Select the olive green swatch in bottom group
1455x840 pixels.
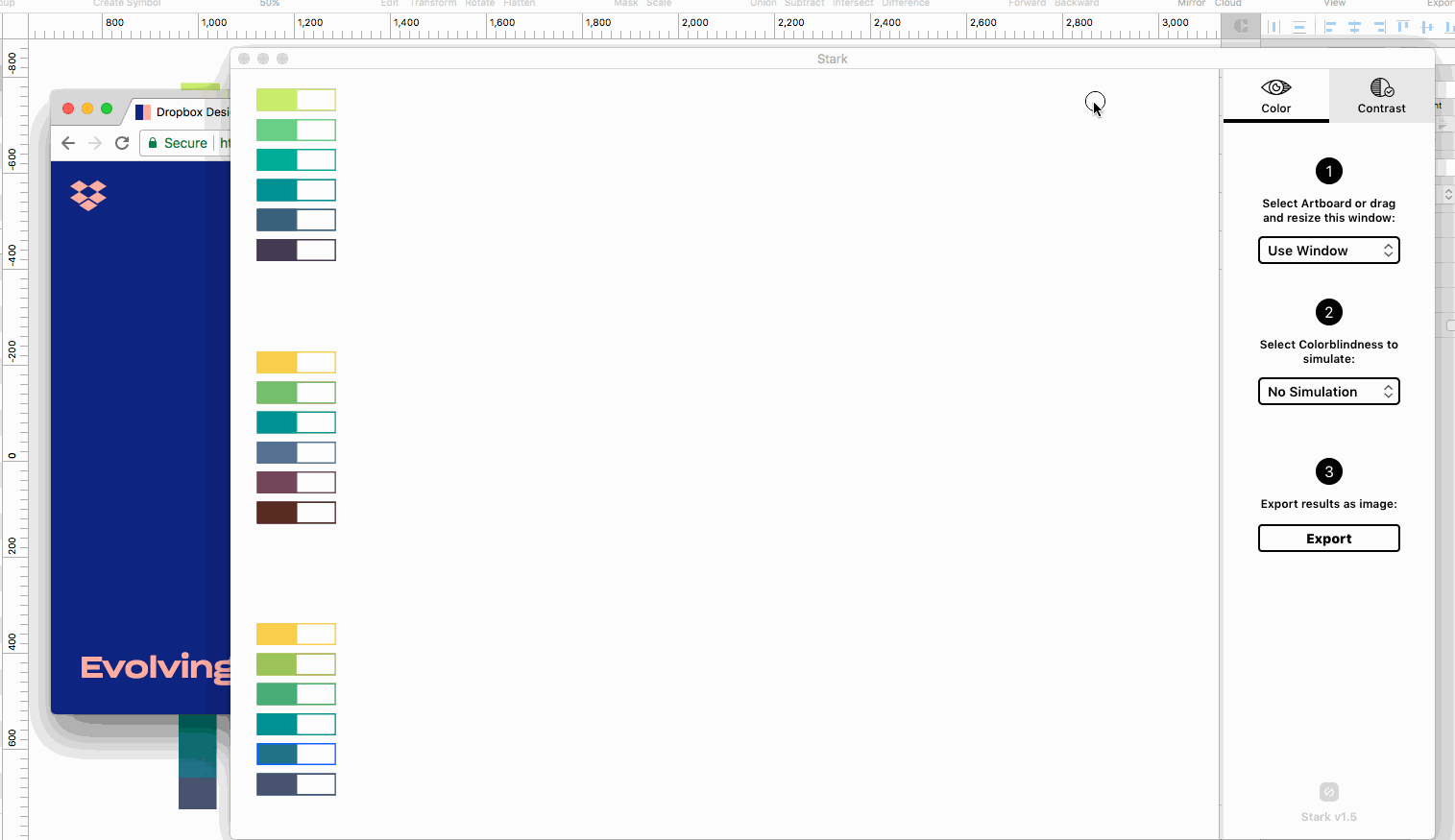pos(296,664)
